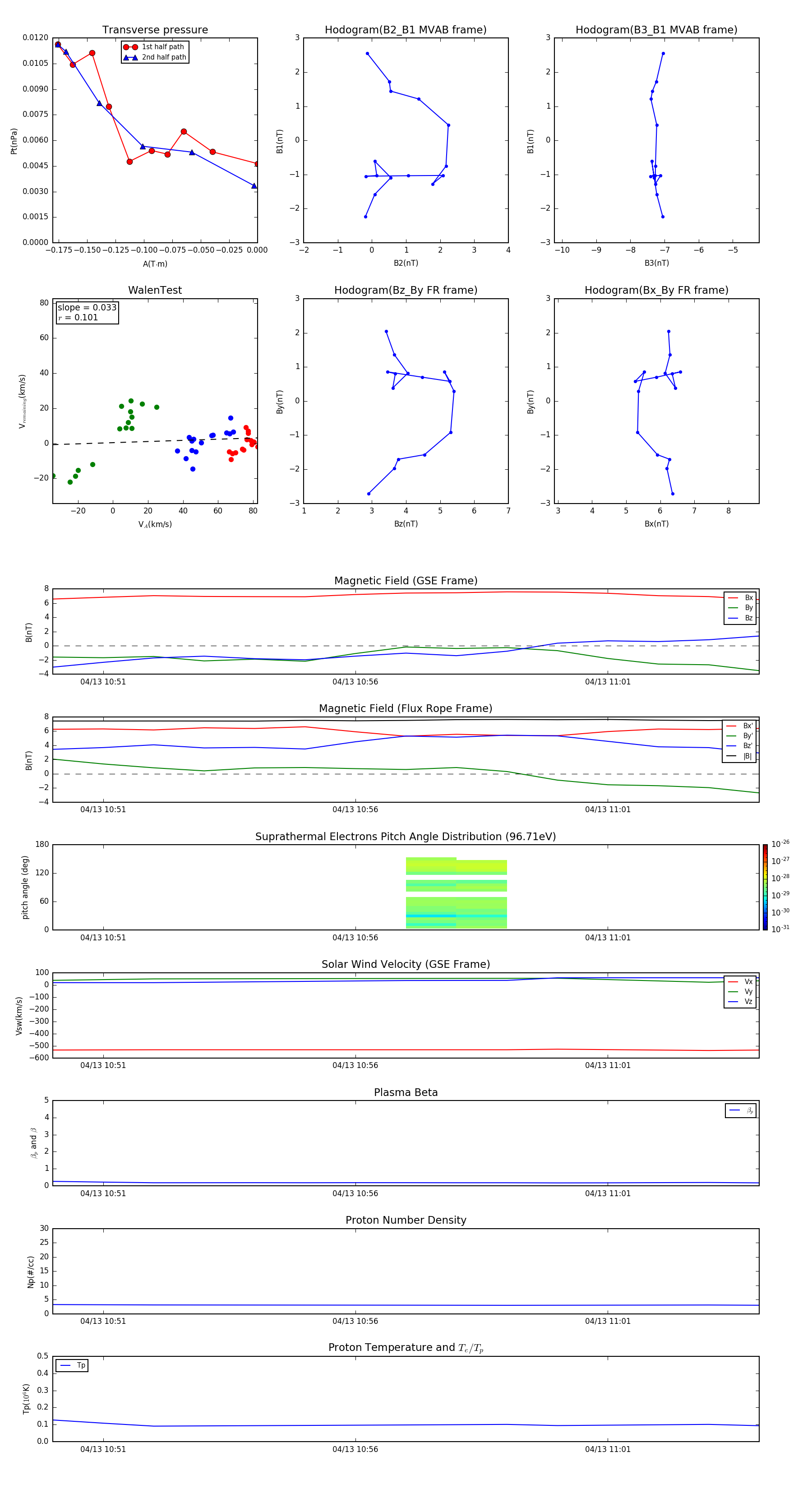Screen dimensions: 812x1489
Task: Click the 'Solar Wind Velocity (GSE Frame)' title
Action: [x=406, y=965]
